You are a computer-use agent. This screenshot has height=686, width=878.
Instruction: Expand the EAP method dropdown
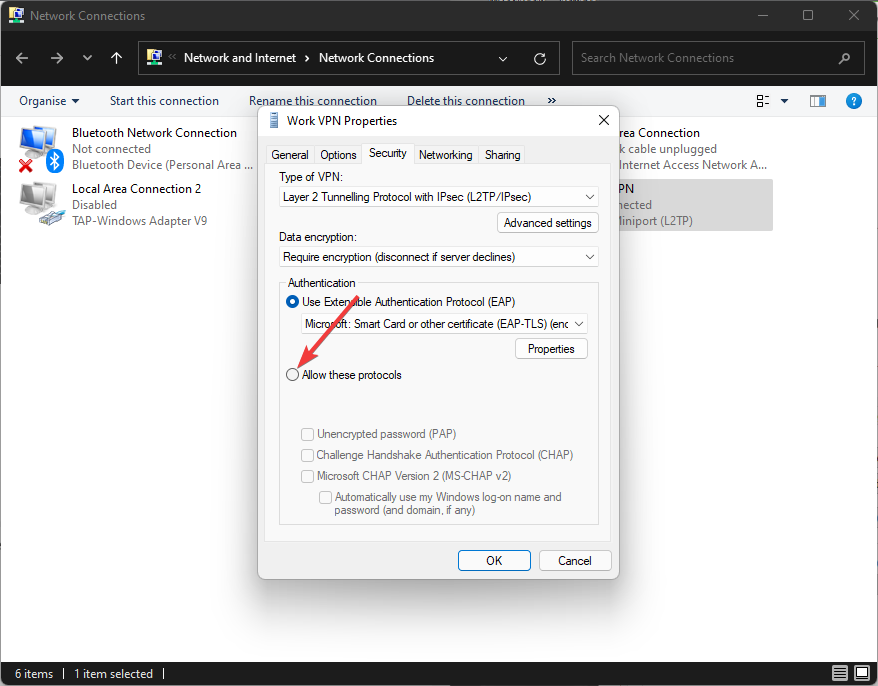[x=444, y=323]
